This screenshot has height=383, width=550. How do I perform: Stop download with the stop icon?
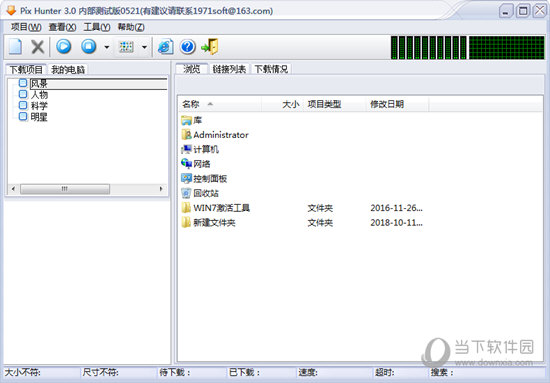coord(89,46)
